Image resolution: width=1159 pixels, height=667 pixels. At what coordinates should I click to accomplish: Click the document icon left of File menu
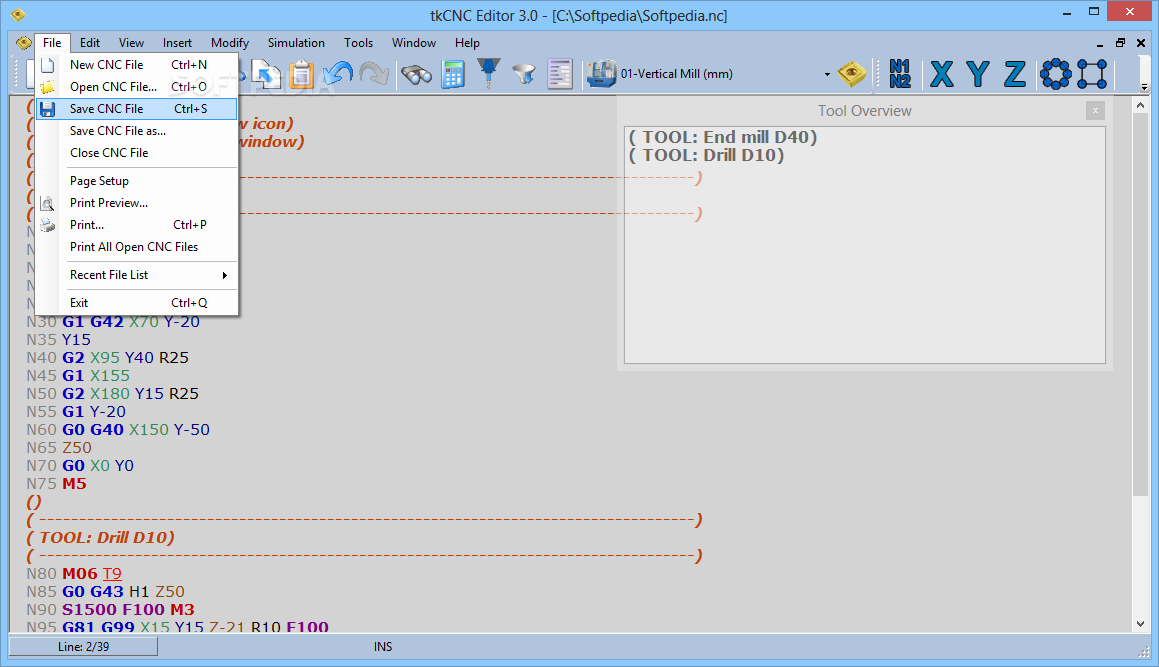24,43
